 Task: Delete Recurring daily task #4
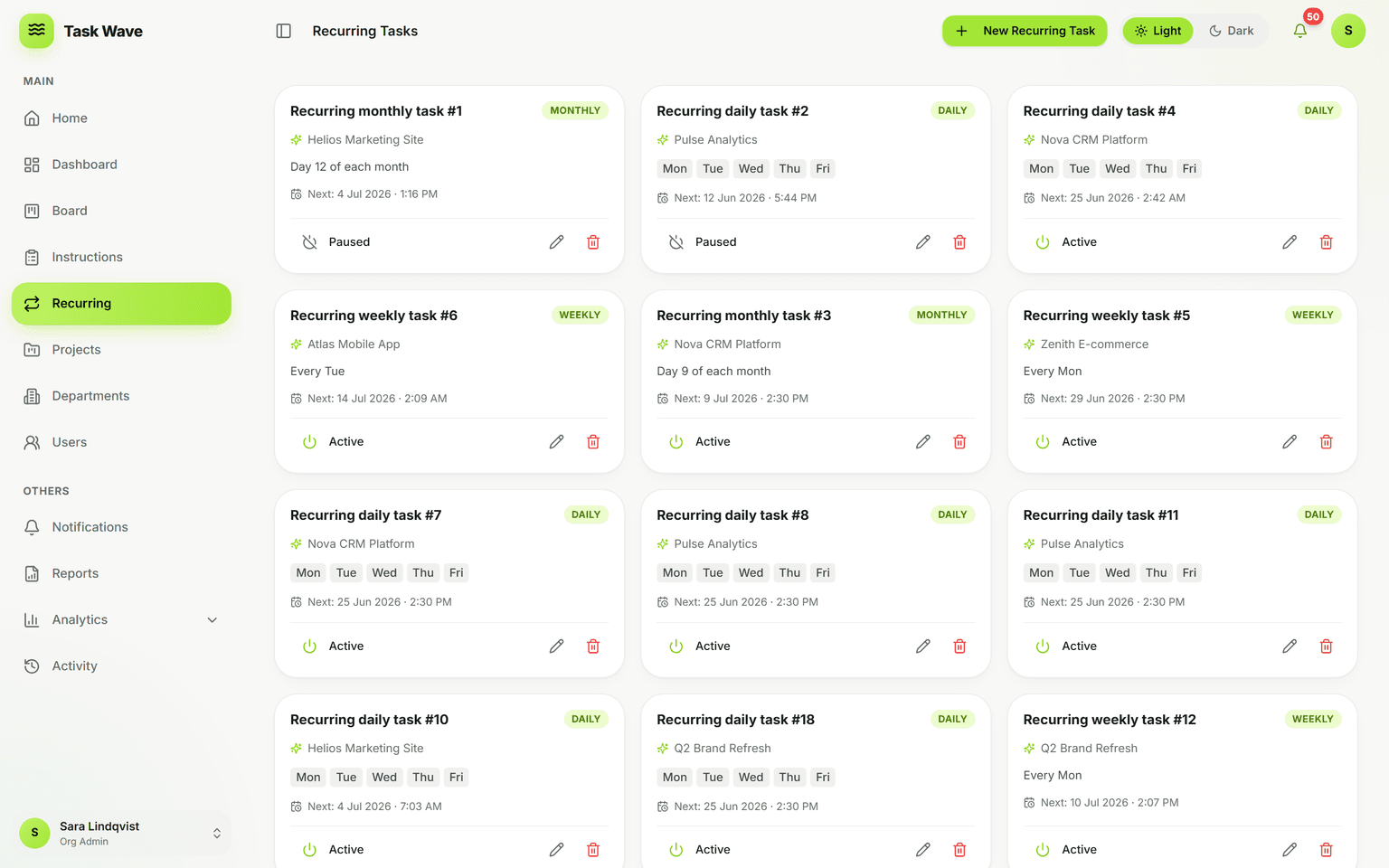1326,241
